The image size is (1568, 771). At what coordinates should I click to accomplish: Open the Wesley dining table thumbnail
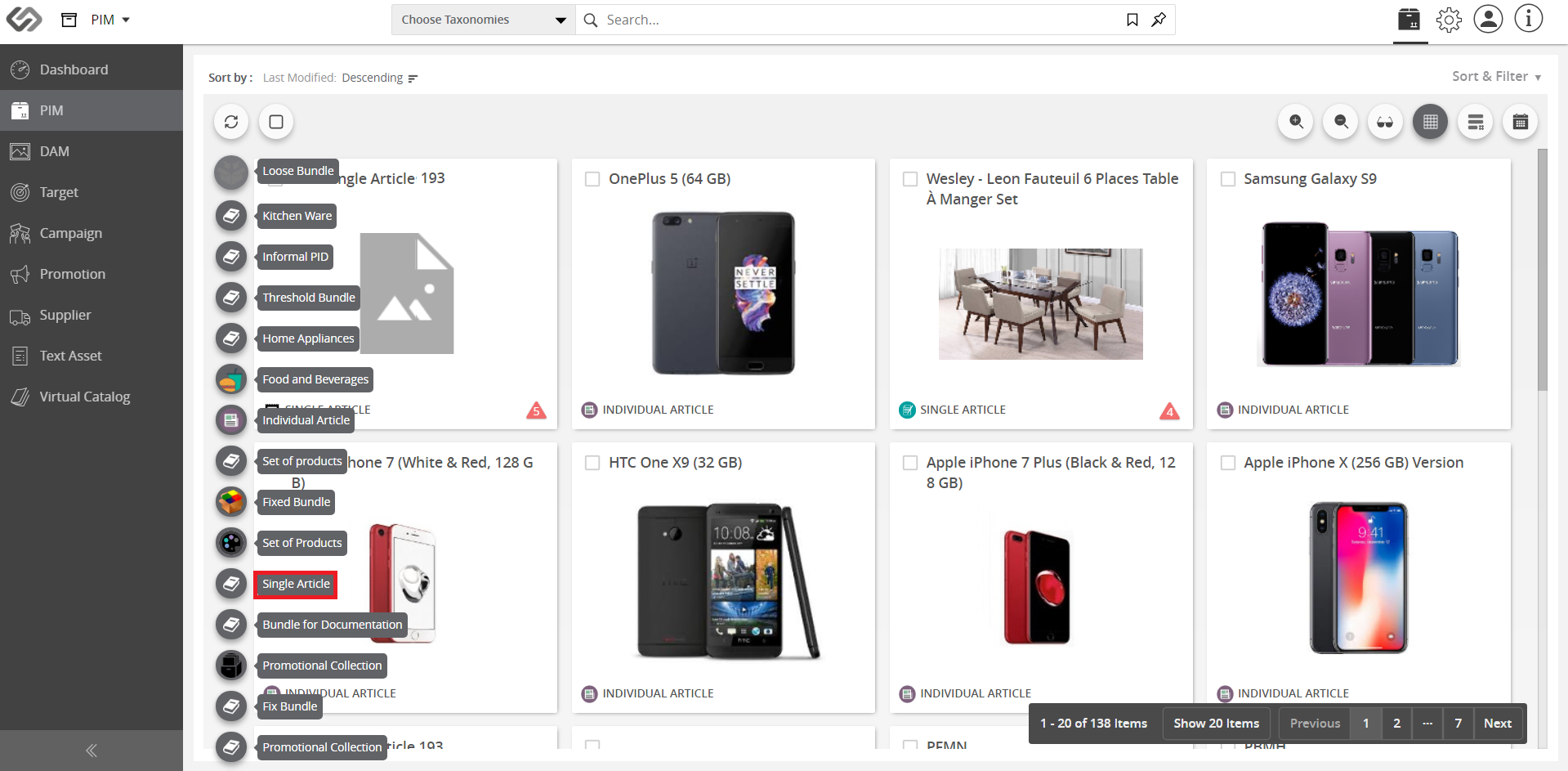[1040, 304]
